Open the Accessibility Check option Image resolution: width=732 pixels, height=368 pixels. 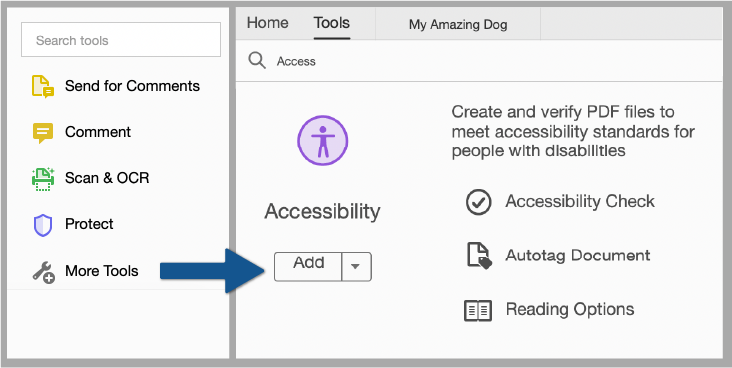pyautogui.click(x=560, y=202)
